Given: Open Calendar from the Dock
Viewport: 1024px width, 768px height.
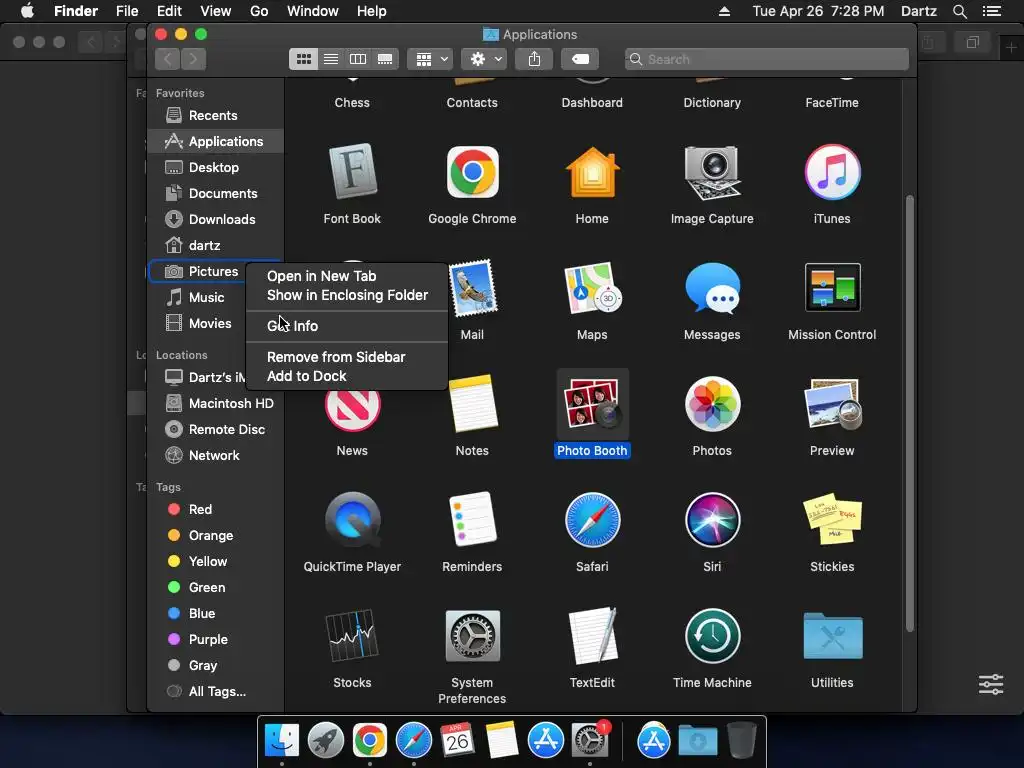Looking at the screenshot, I should [x=457, y=741].
